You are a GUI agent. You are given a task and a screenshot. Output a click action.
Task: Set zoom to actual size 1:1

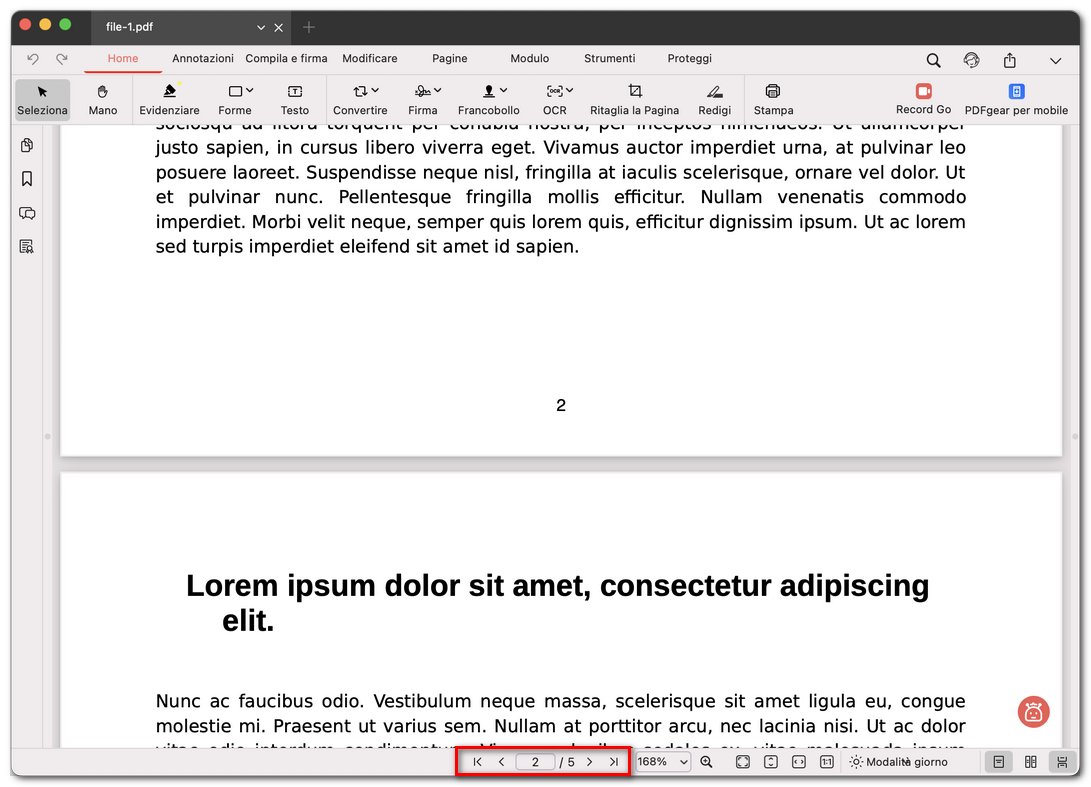click(x=826, y=762)
